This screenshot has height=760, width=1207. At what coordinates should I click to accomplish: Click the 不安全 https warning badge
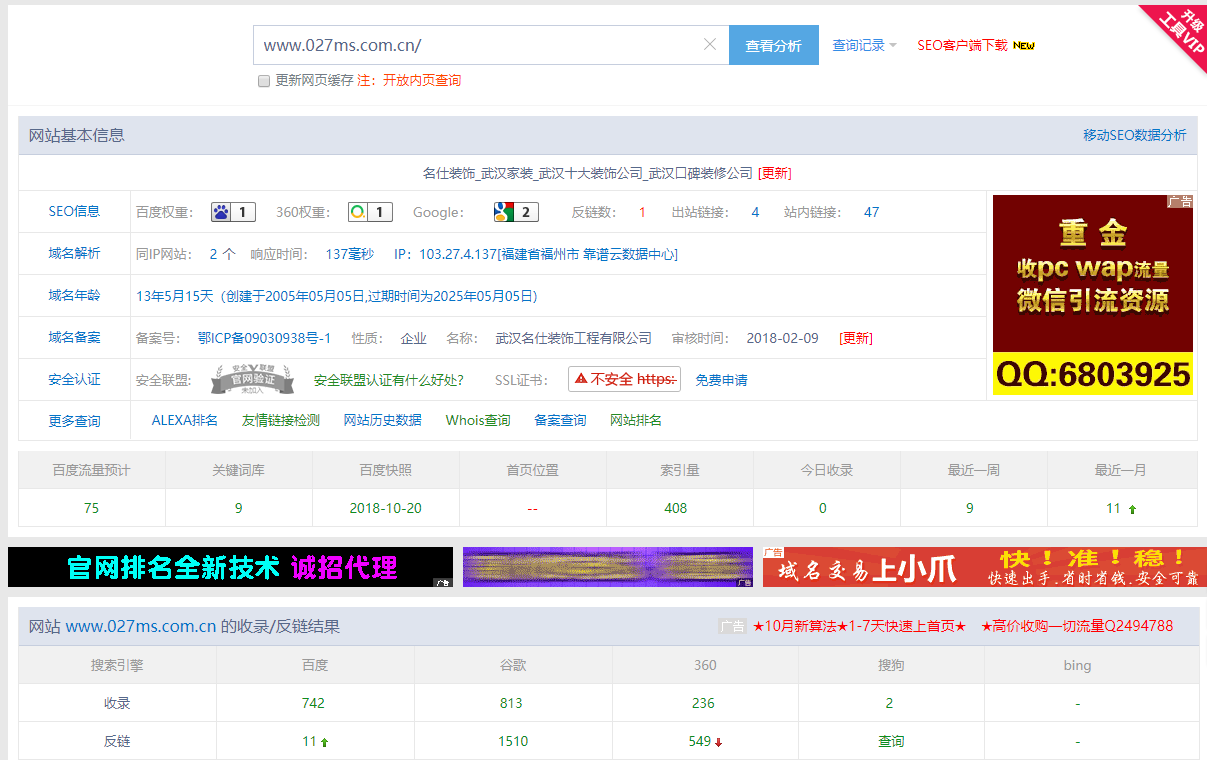point(625,380)
